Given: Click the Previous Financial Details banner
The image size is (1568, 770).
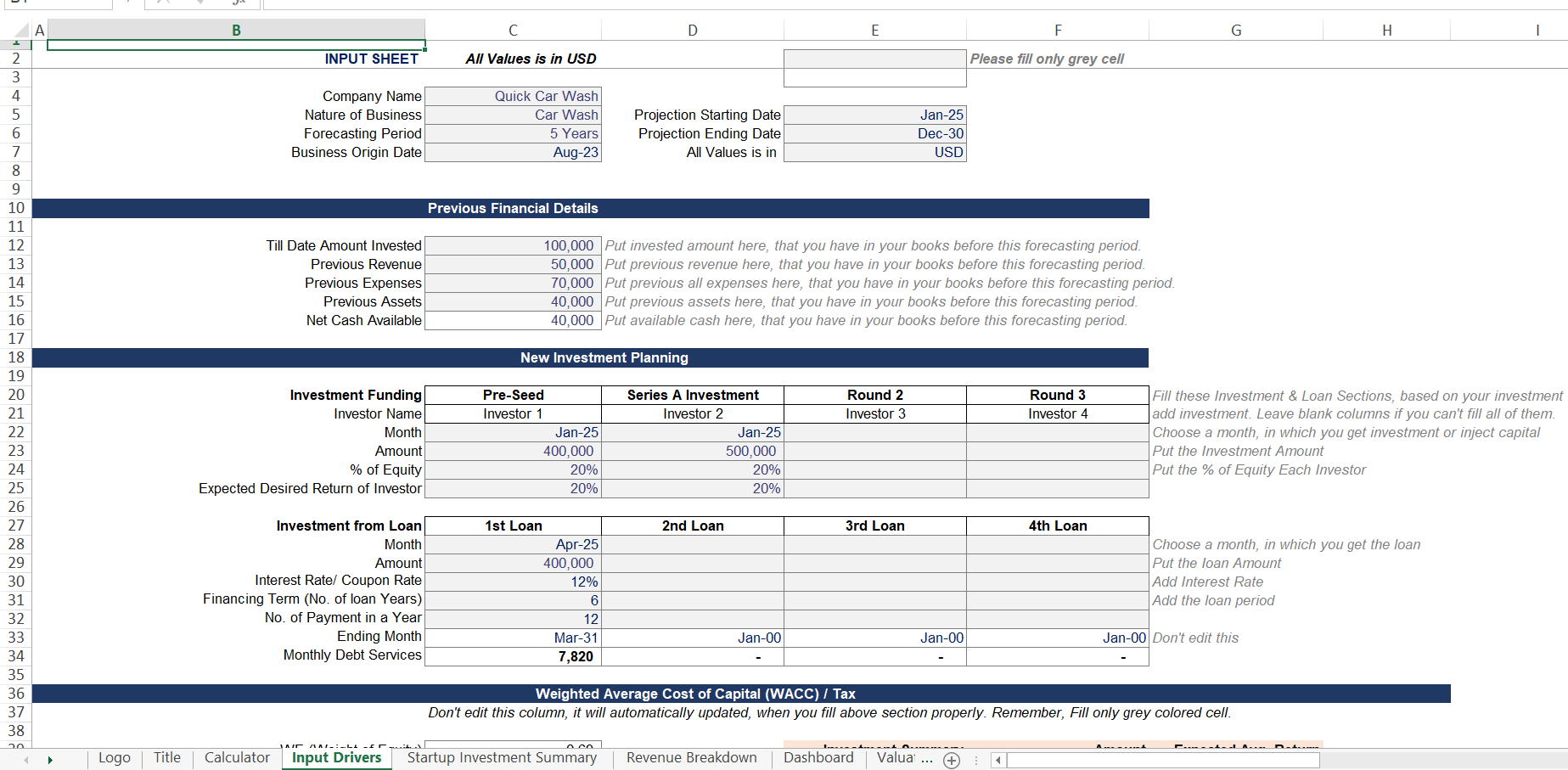Looking at the screenshot, I should [590, 208].
